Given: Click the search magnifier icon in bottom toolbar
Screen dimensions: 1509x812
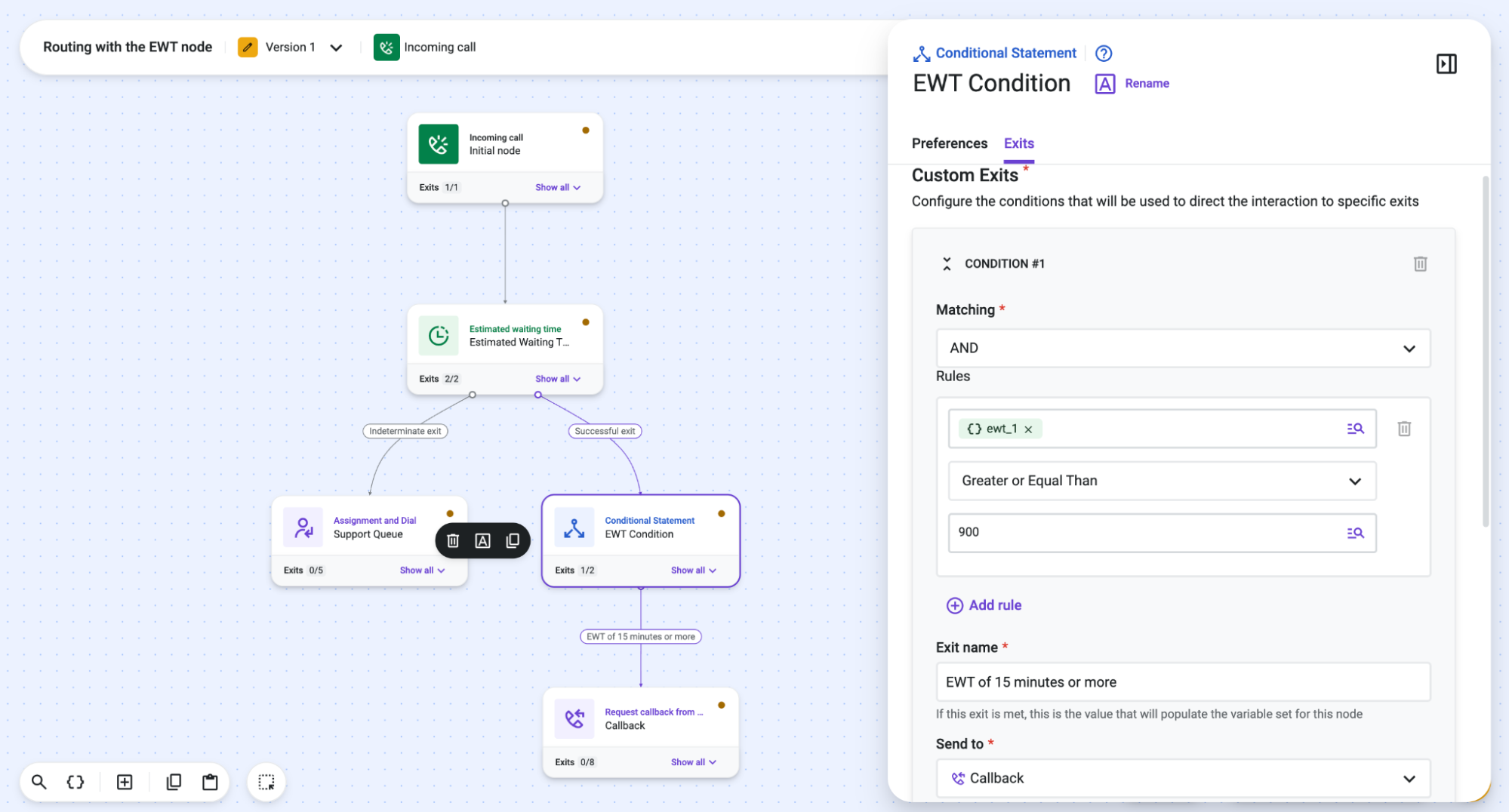Looking at the screenshot, I should [x=39, y=782].
